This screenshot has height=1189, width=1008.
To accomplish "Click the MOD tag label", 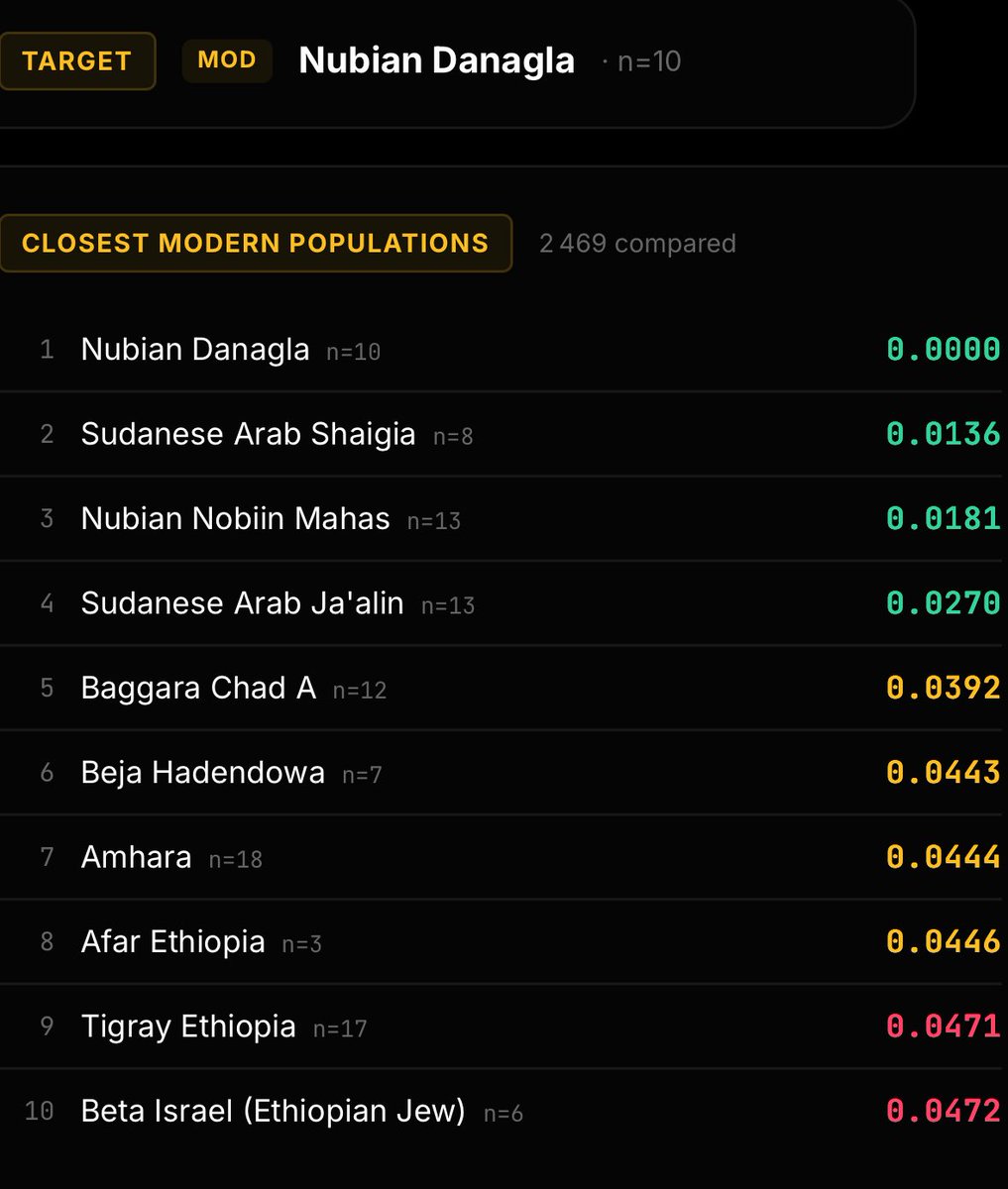I will tap(227, 60).
